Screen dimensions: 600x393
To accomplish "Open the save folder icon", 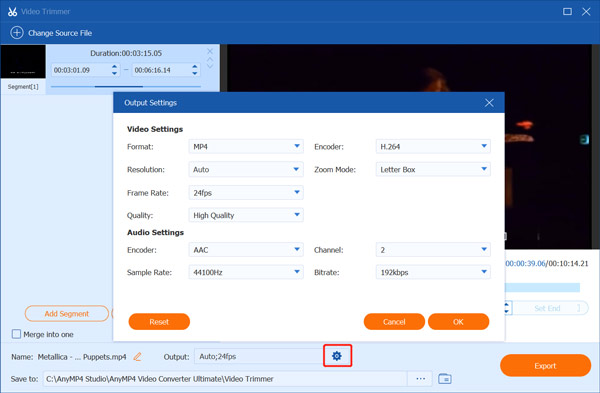I will pyautogui.click(x=444, y=379).
